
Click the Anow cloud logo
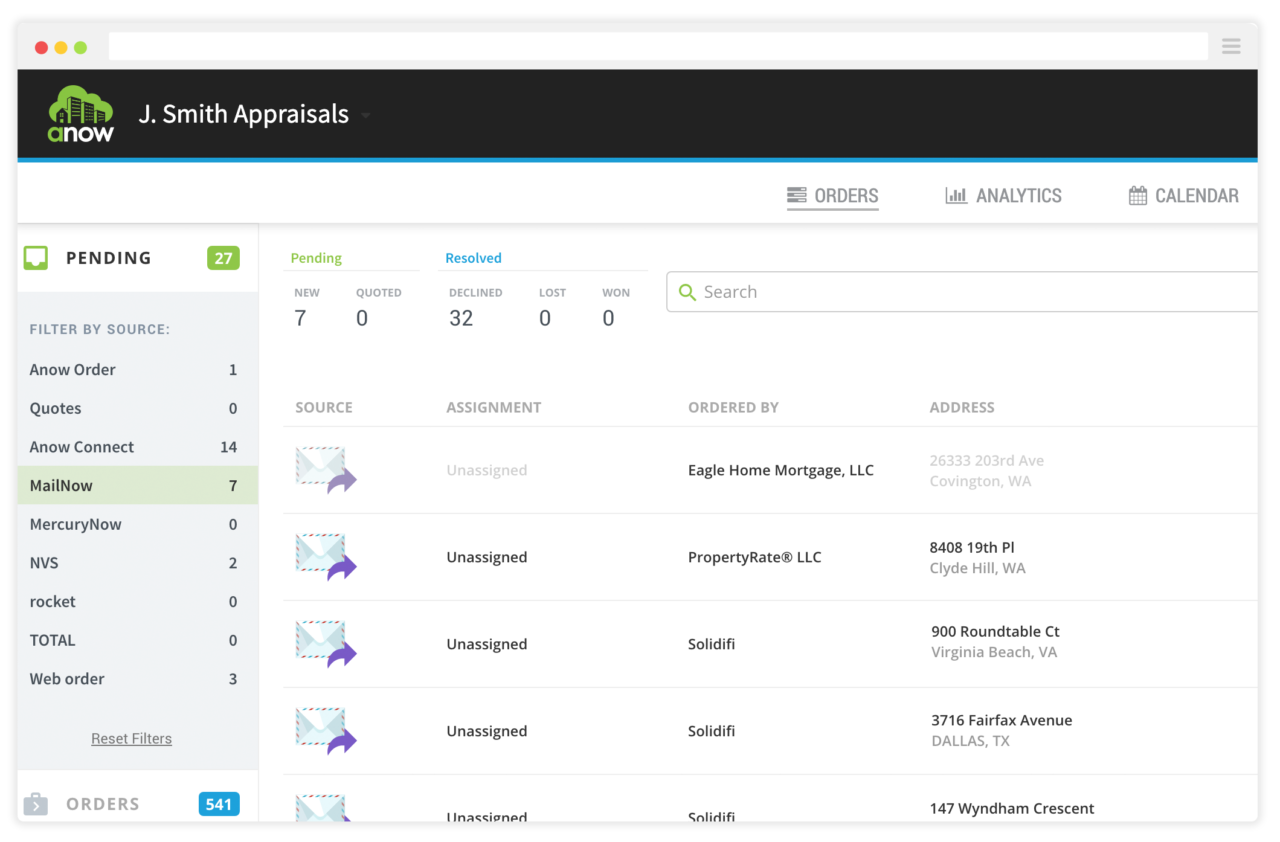[81, 114]
